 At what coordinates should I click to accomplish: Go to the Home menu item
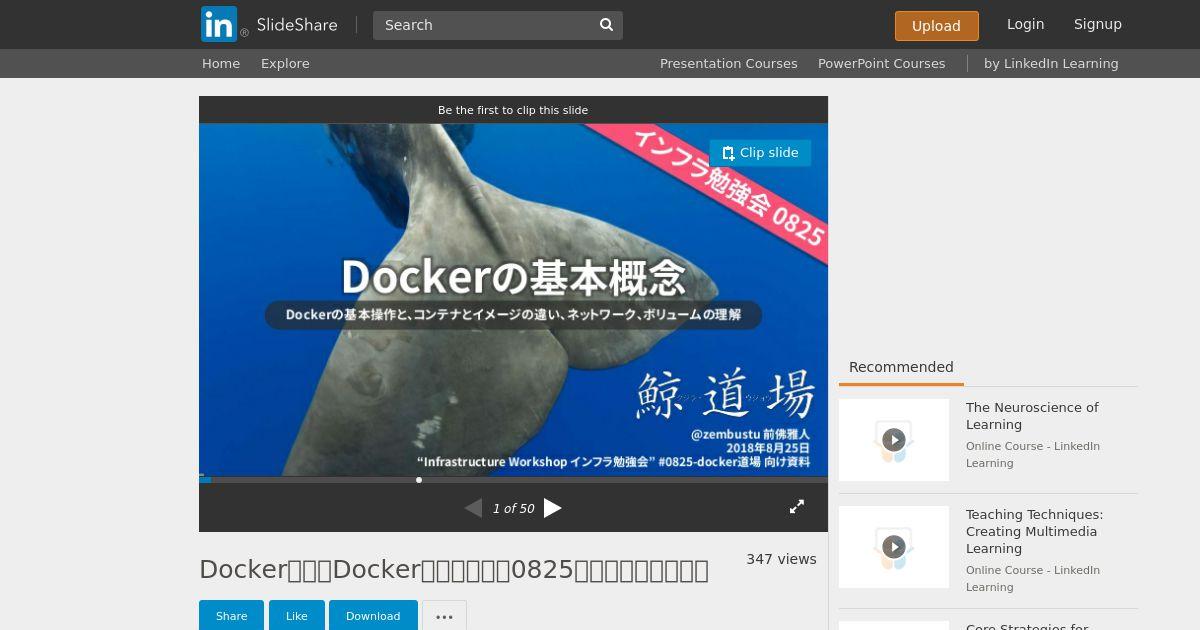pyautogui.click(x=221, y=63)
